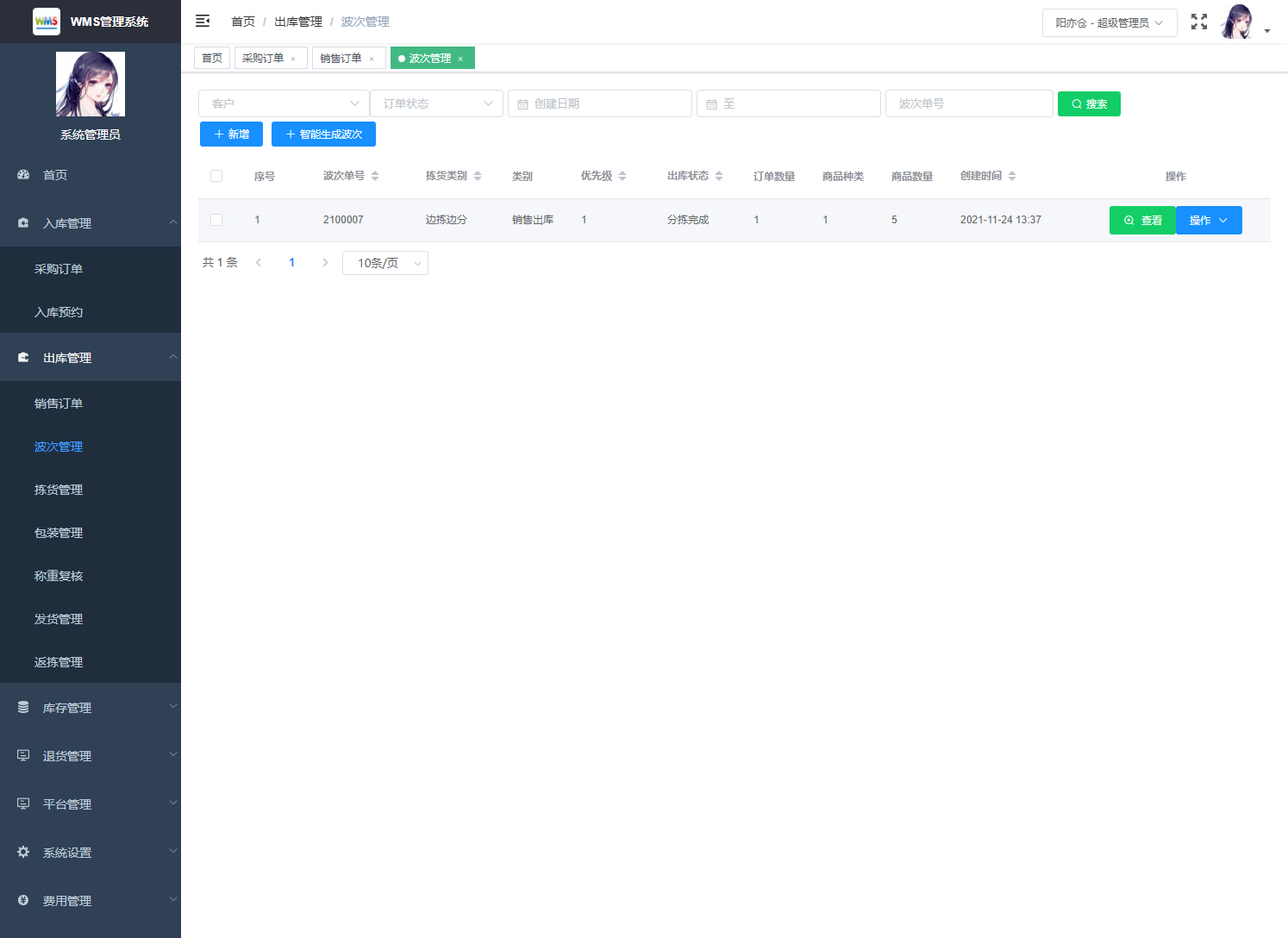
Task: Open the 客户 dropdown filter
Action: (x=284, y=103)
